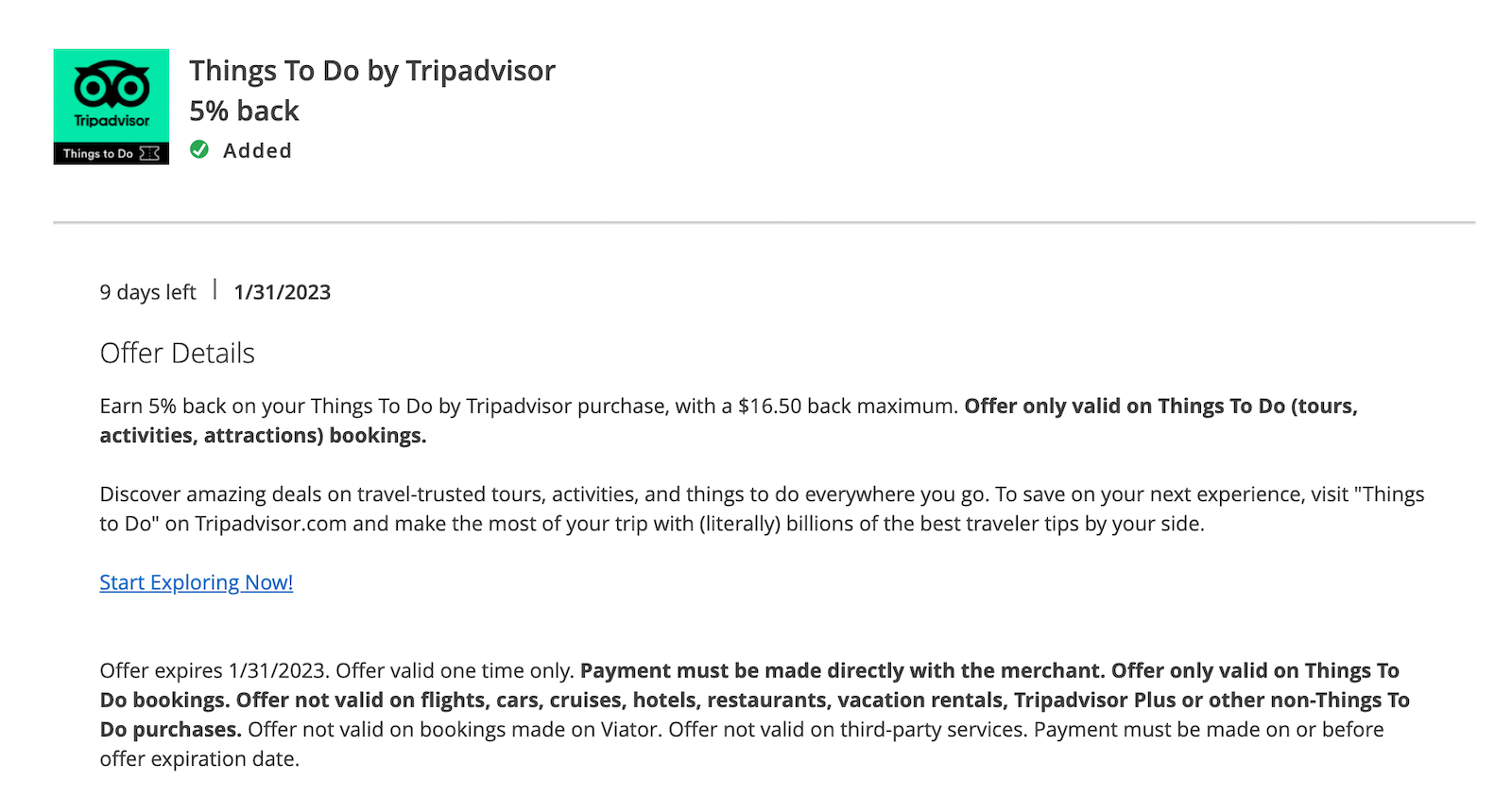Expand the Offer Details section heading
Screen dimensions: 1512x797
tap(177, 353)
